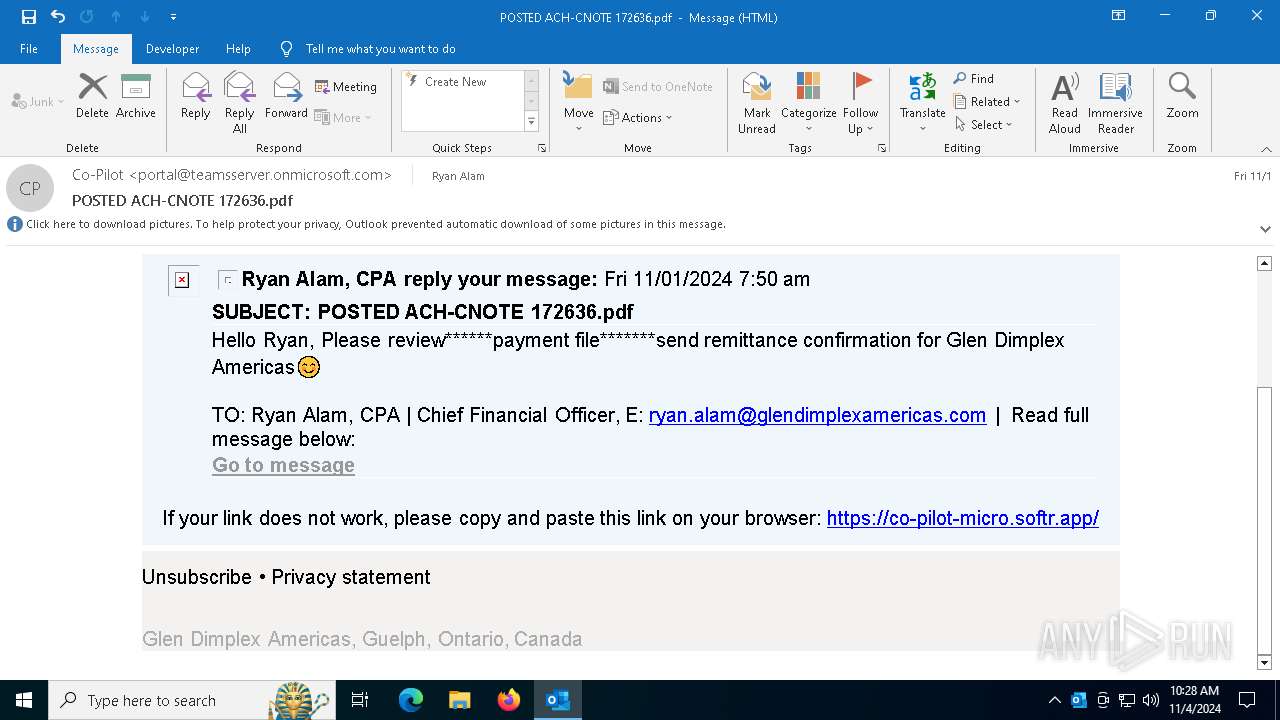Viewport: 1280px width, 720px height.
Task: Launch Microsoft Edge from taskbar
Action: click(411, 700)
